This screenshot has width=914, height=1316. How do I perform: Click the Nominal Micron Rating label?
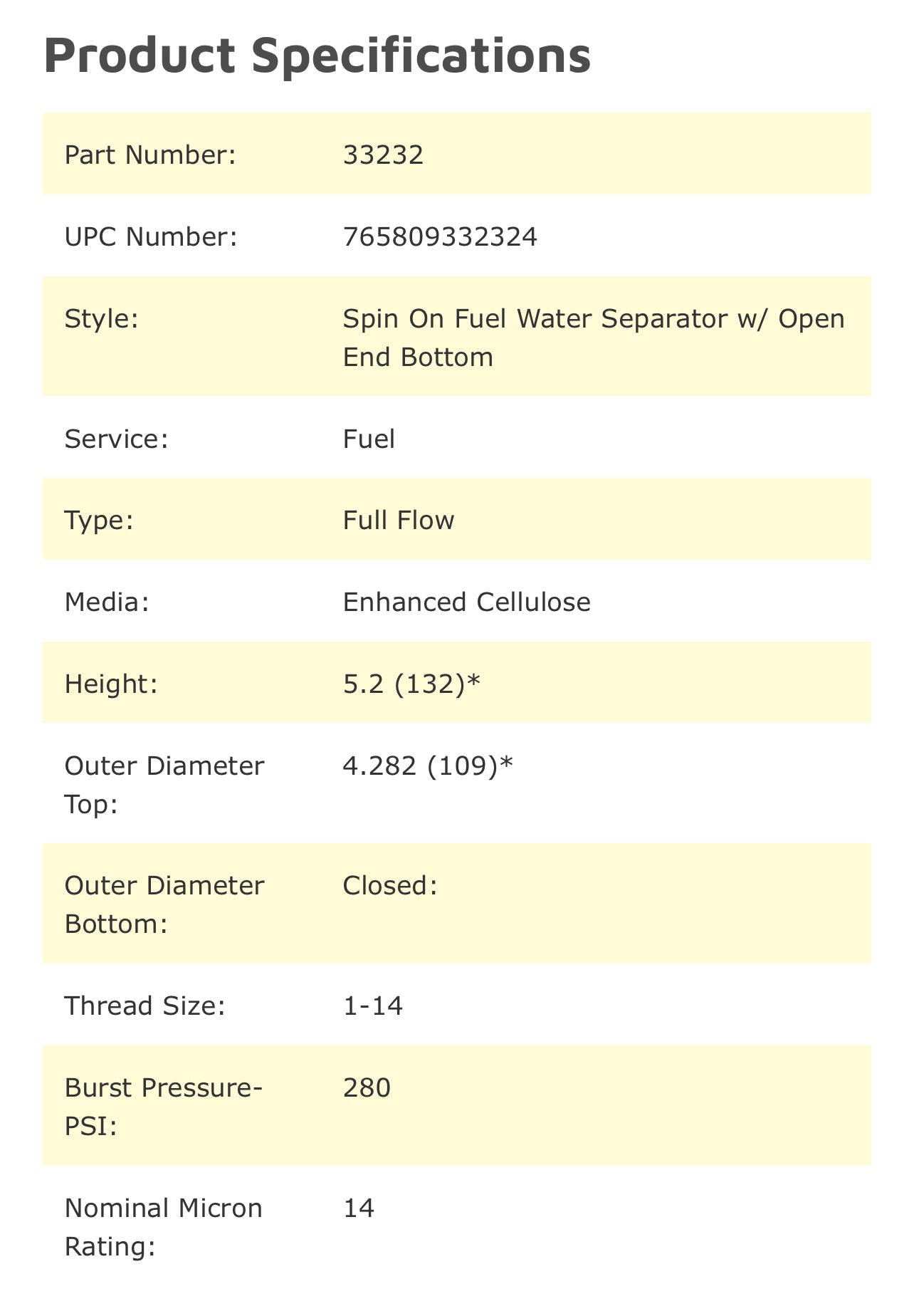[x=164, y=1227]
